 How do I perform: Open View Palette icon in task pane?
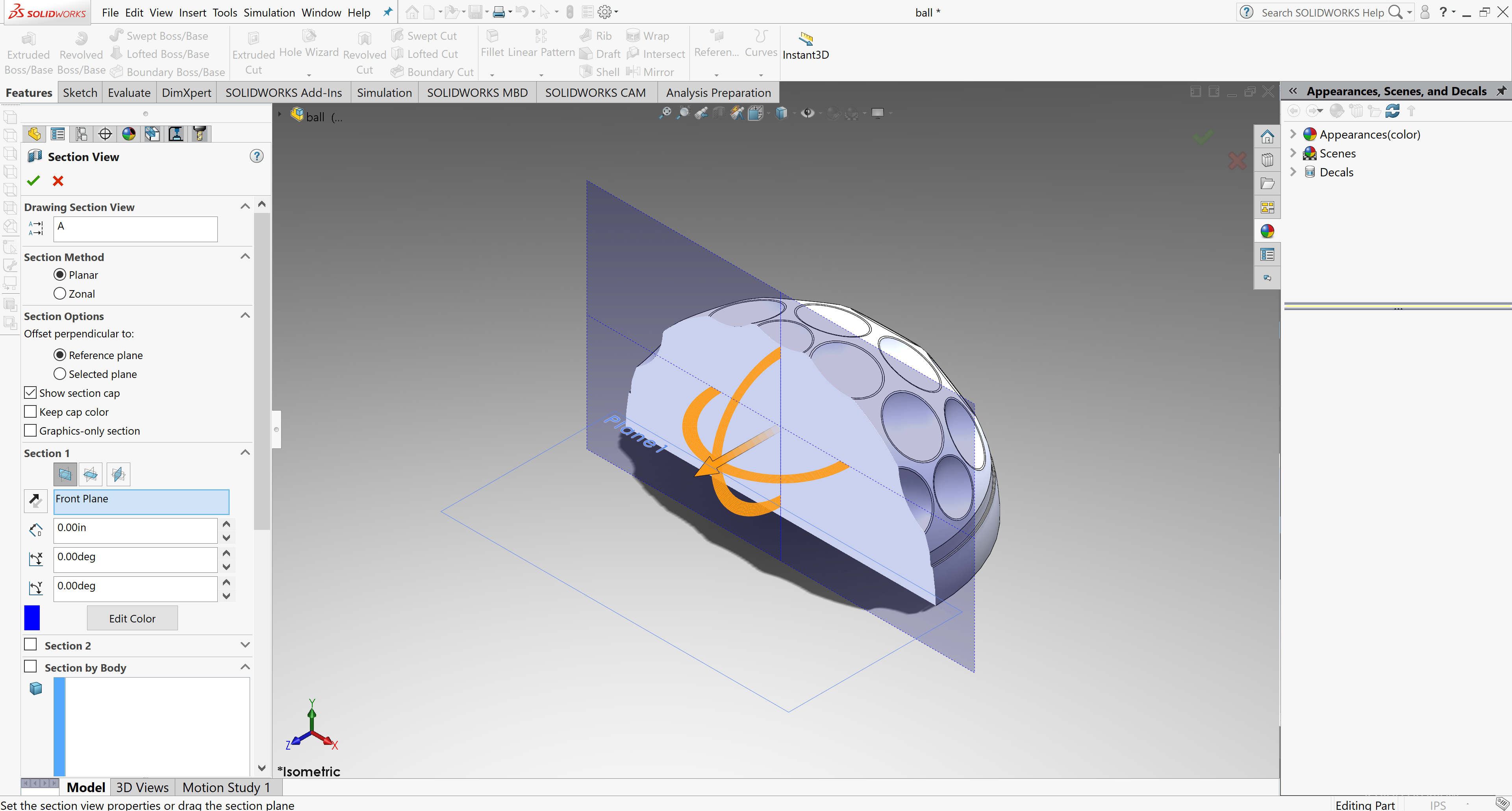pyautogui.click(x=1267, y=207)
